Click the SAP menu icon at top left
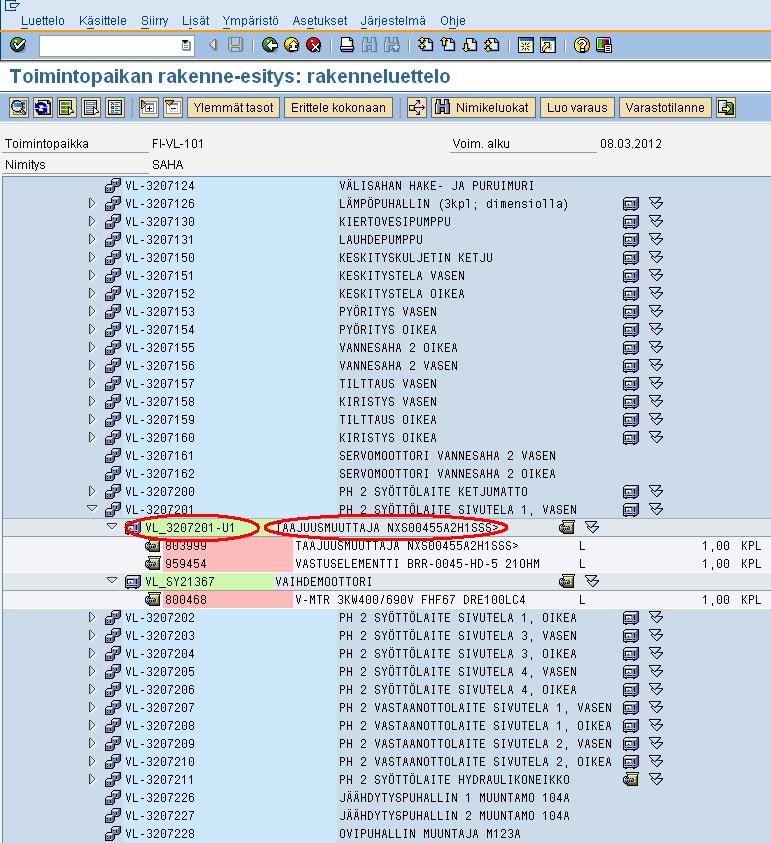 [12, 6]
